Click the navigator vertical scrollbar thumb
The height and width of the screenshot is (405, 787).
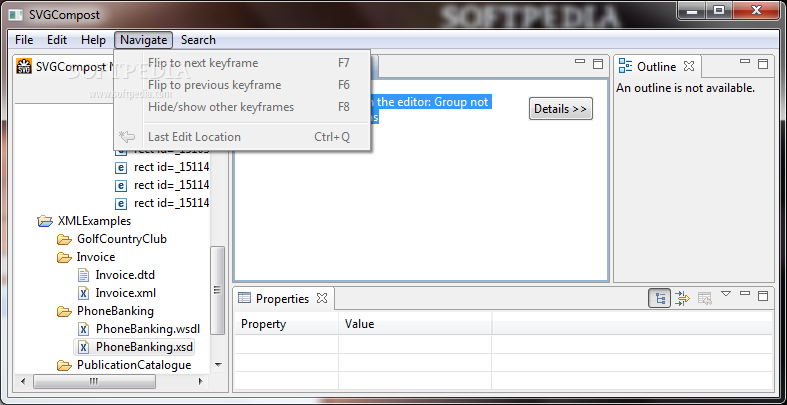pos(218,290)
